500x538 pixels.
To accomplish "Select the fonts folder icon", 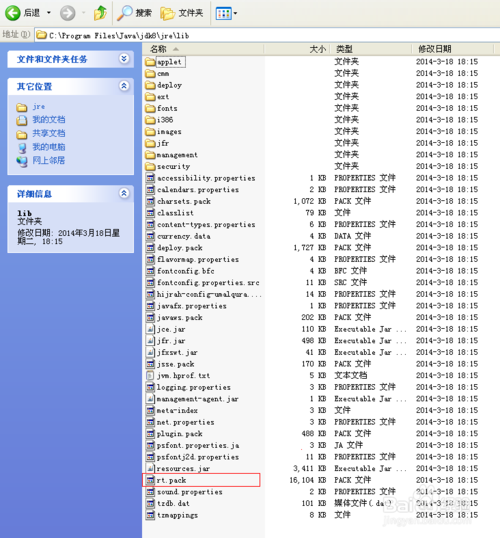I will click(150, 108).
